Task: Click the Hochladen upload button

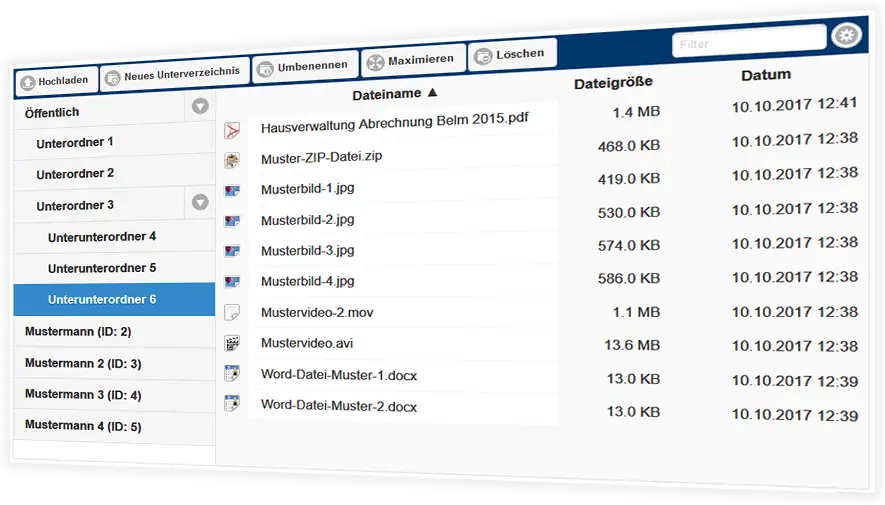Action: pyautogui.click(x=56, y=81)
